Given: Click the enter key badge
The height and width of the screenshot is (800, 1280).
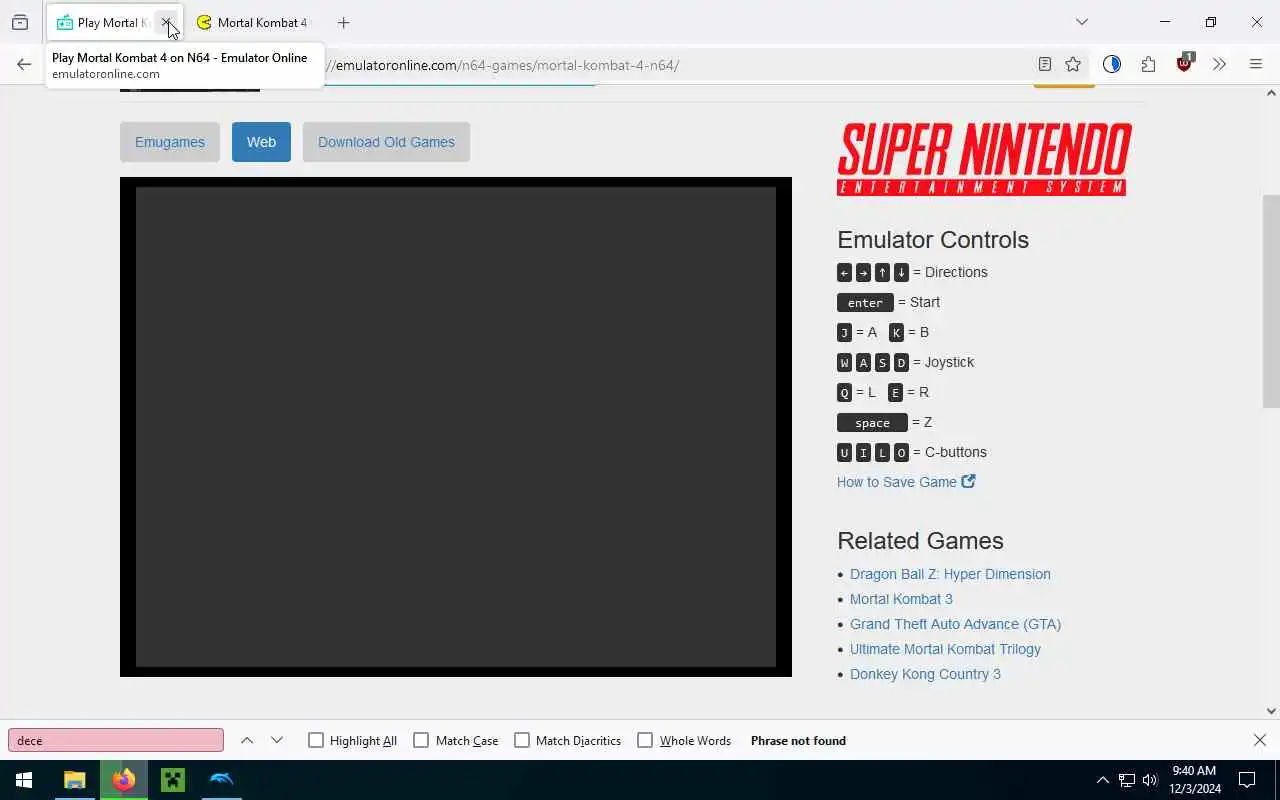Looking at the screenshot, I should [865, 302].
